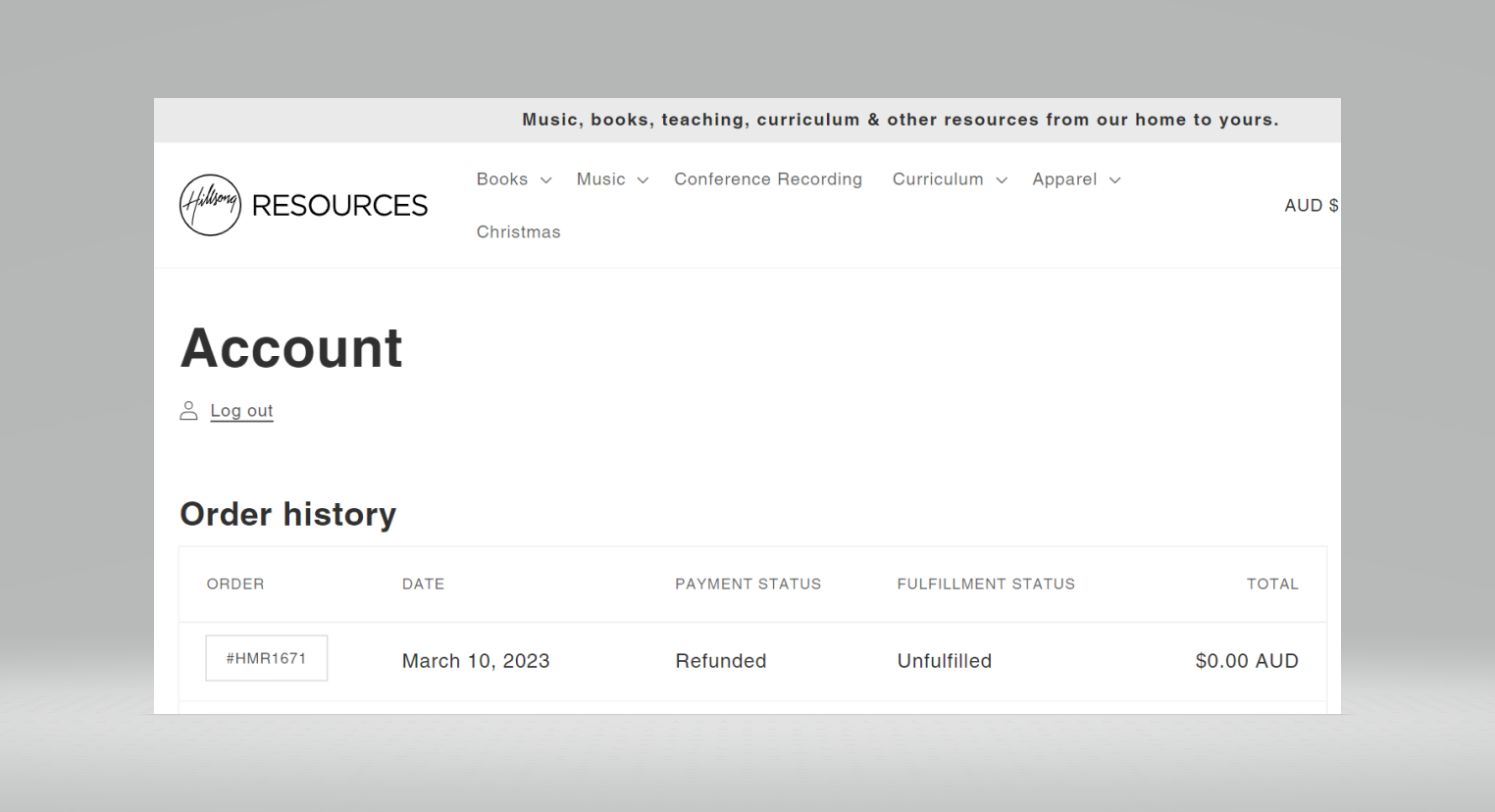Viewport: 1495px width, 812px height.
Task: Click the user profile icon
Action: click(x=188, y=411)
